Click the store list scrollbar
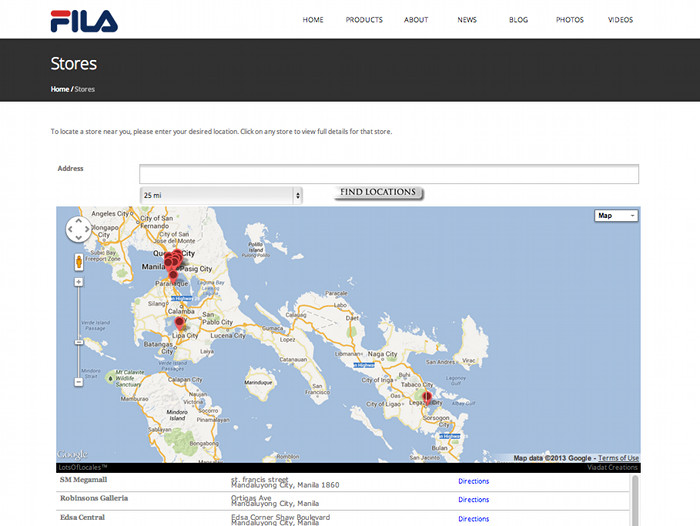Image resolution: width=700 pixels, height=526 pixels. click(635, 498)
